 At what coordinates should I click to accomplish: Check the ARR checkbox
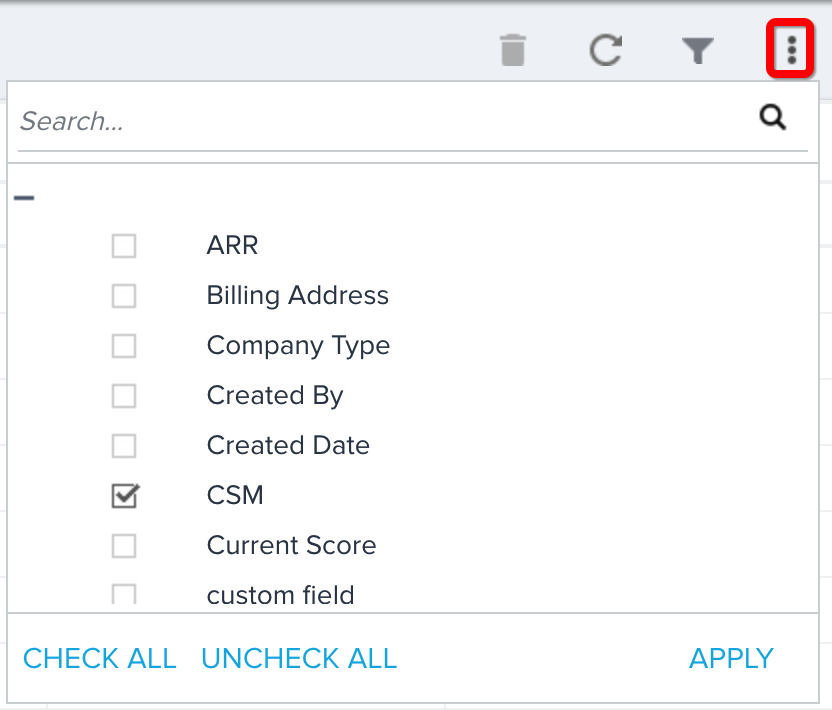click(124, 246)
